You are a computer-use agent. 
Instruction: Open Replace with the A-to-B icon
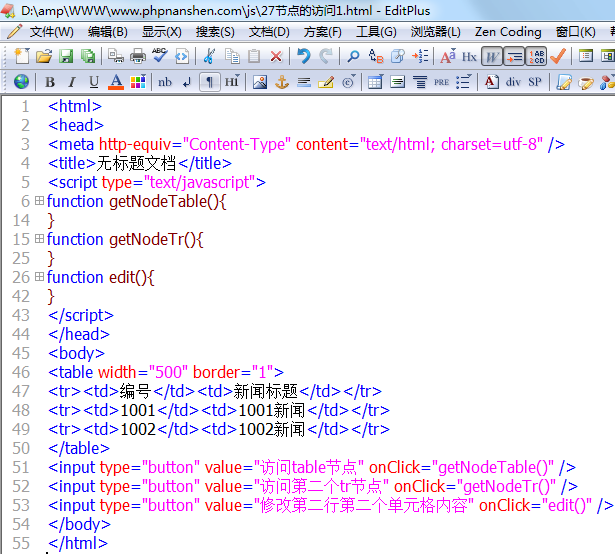pyautogui.click(x=376, y=56)
